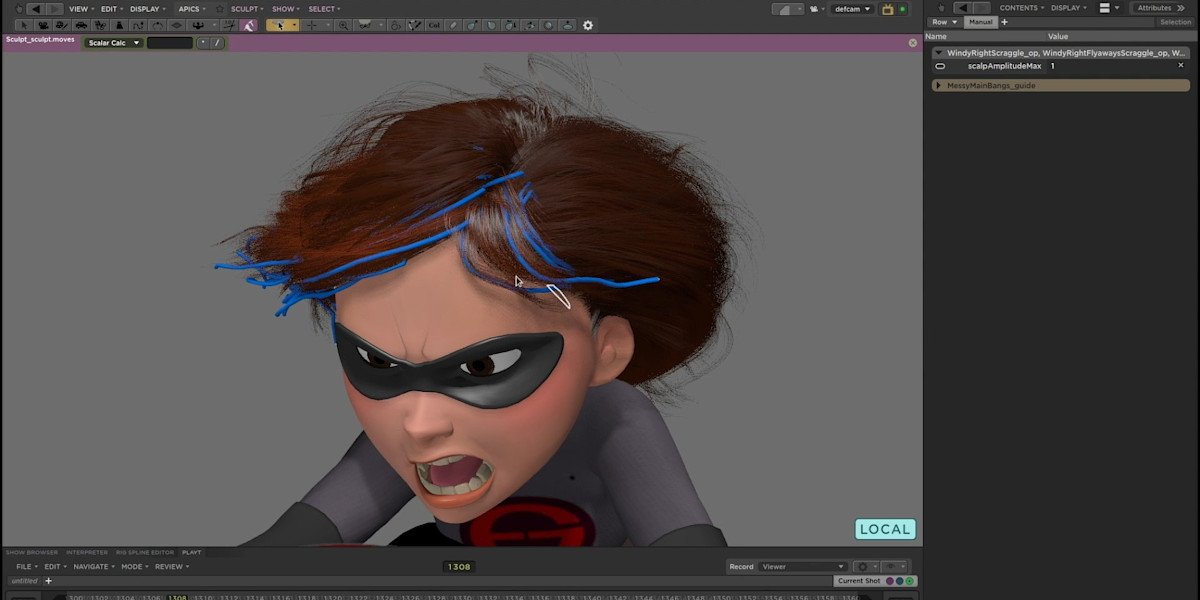
Task: Open the timeline FILE menu
Action: click(x=25, y=567)
